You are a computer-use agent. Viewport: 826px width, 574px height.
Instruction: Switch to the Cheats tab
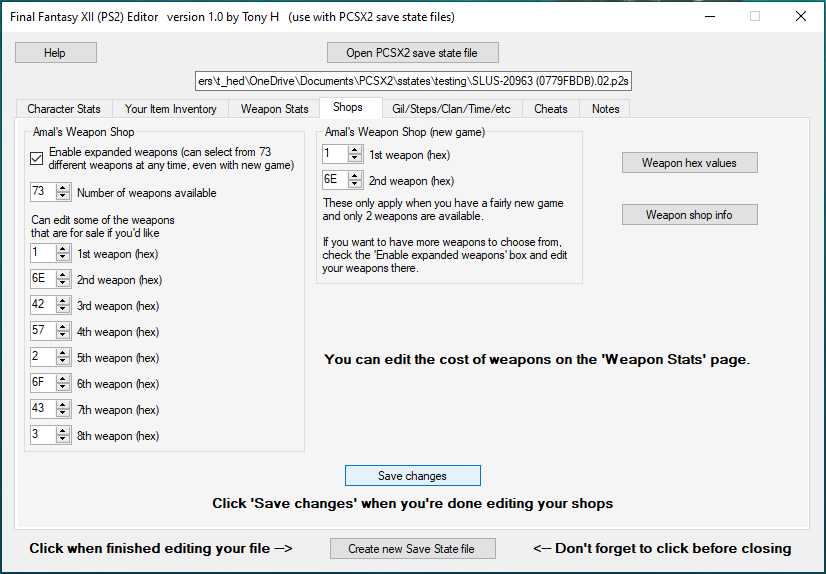click(550, 108)
